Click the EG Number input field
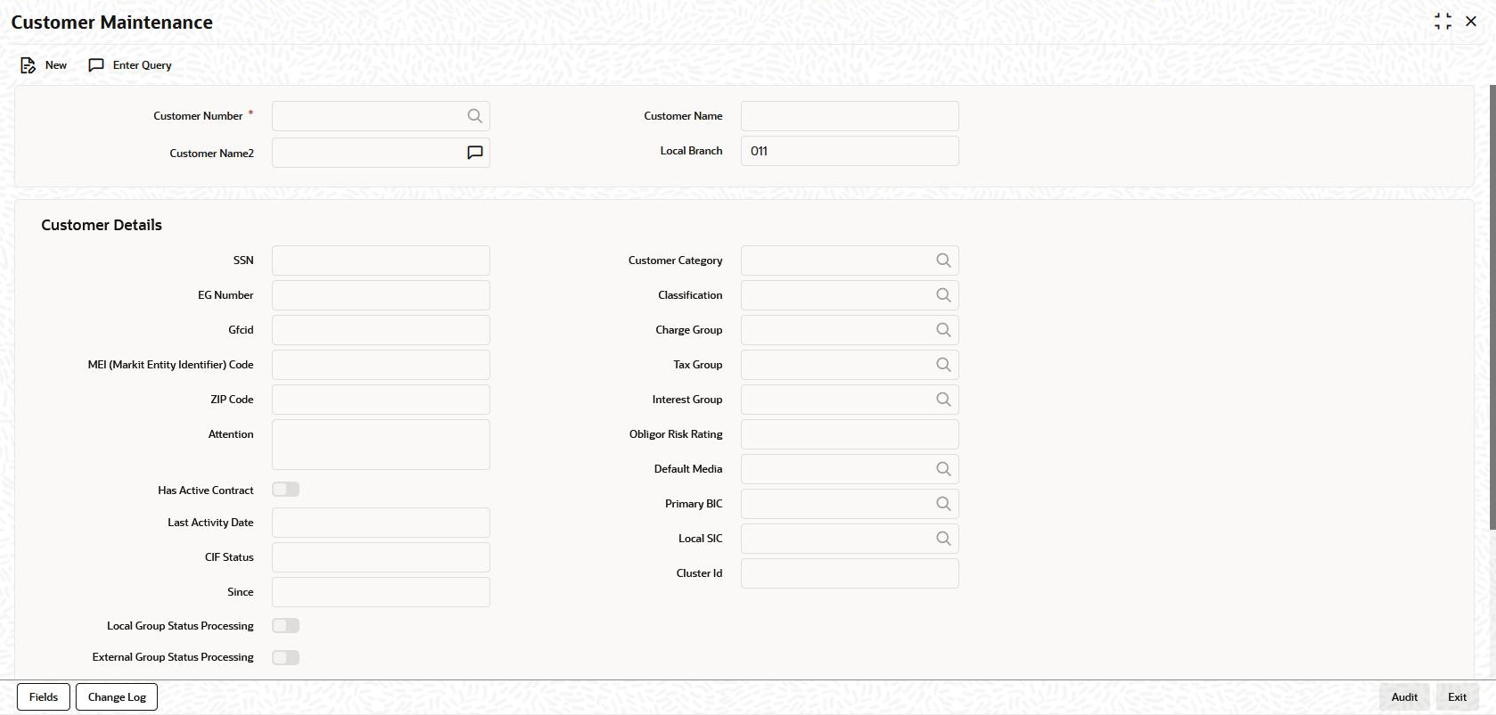Screen dimensions: 1496x715 (x=381, y=295)
